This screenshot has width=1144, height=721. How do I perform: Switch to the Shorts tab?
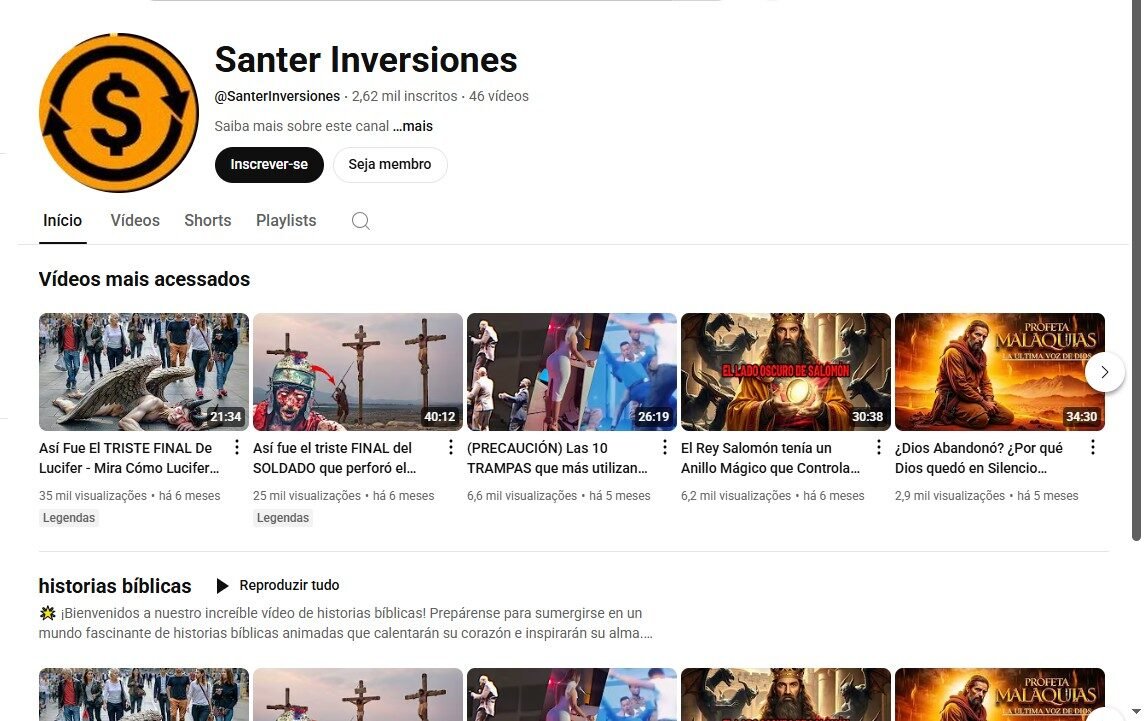(207, 220)
